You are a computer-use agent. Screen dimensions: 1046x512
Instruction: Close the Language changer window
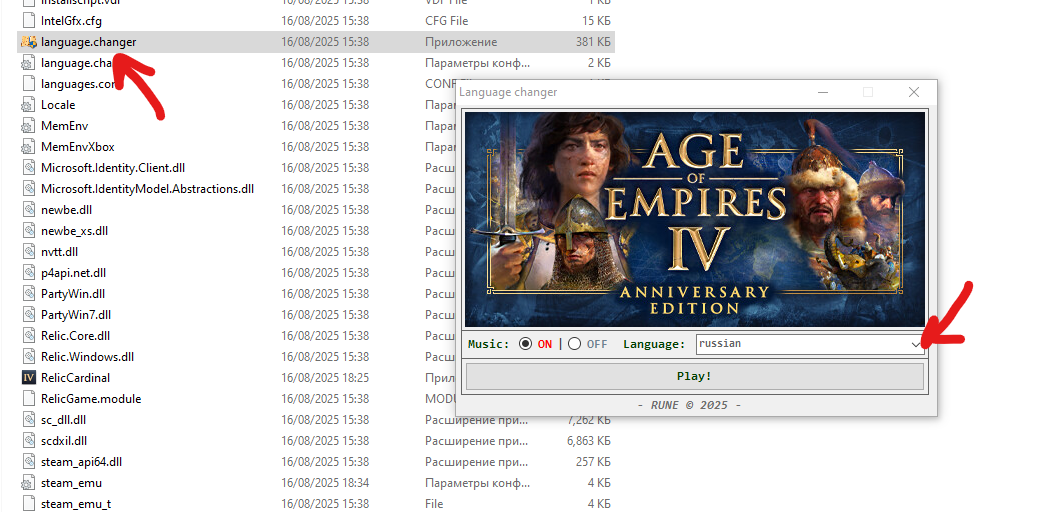pyautogui.click(x=913, y=92)
